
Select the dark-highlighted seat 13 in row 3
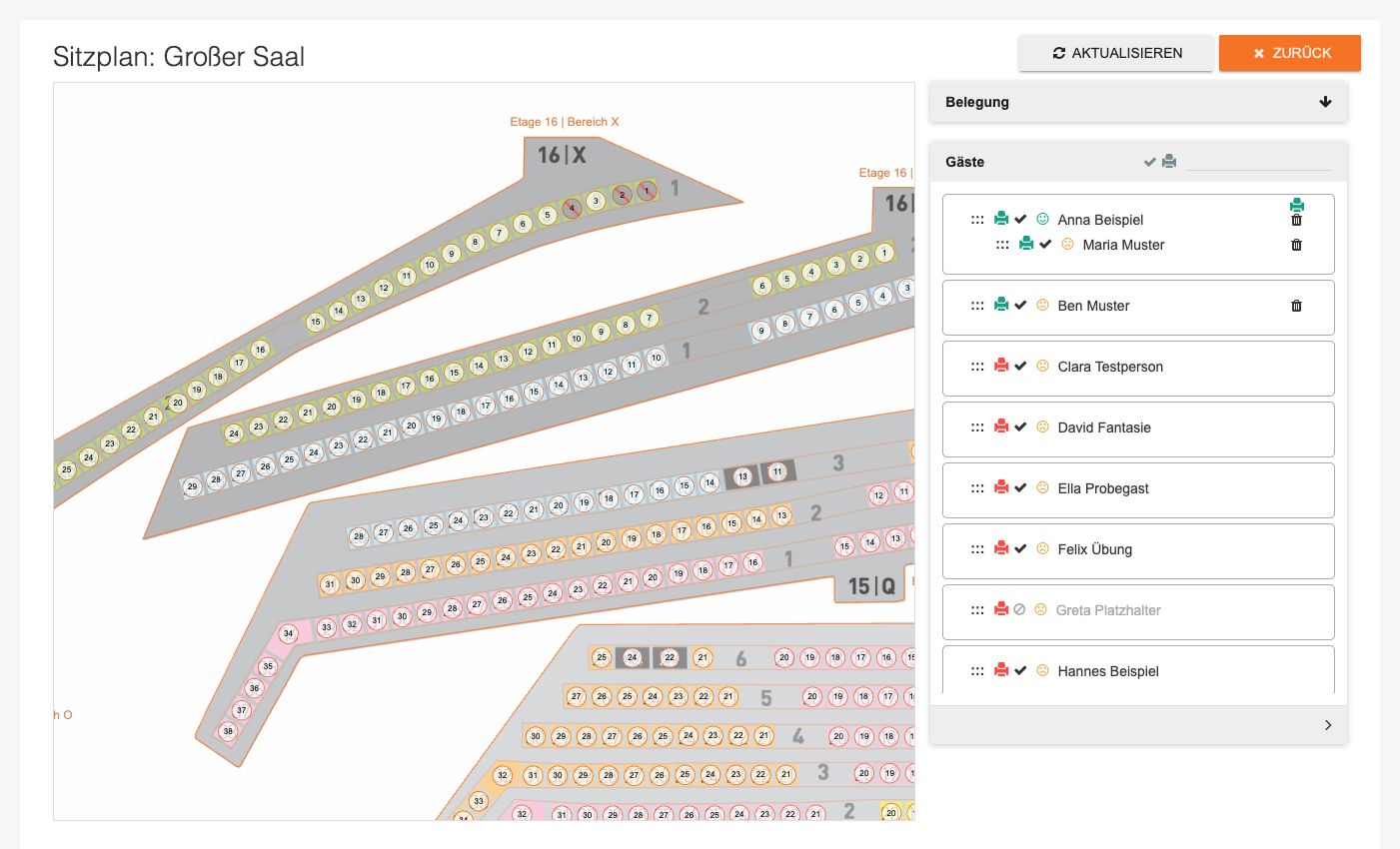[742, 477]
